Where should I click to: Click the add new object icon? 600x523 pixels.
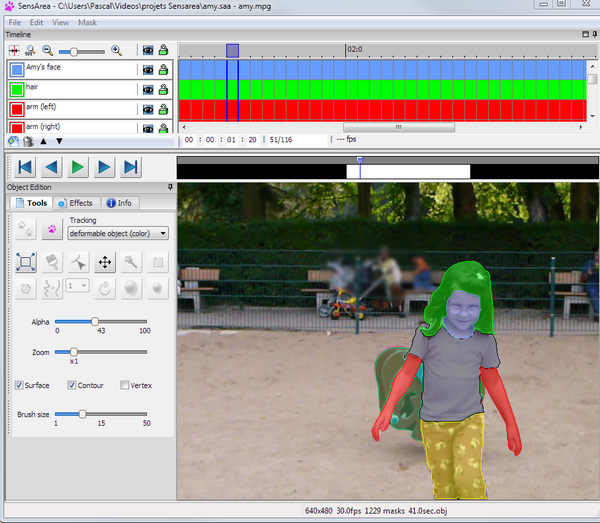[13, 141]
